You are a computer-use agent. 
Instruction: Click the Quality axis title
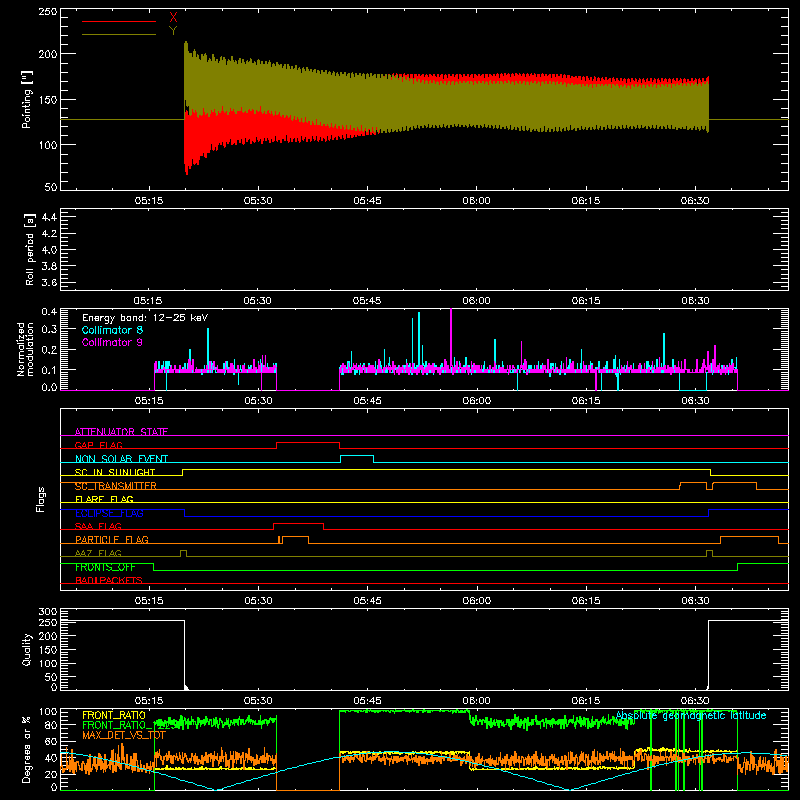27,649
